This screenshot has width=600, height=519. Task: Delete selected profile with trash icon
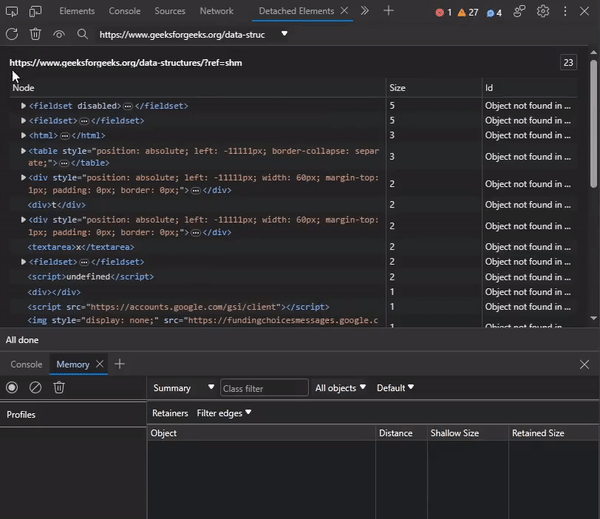tap(59, 387)
